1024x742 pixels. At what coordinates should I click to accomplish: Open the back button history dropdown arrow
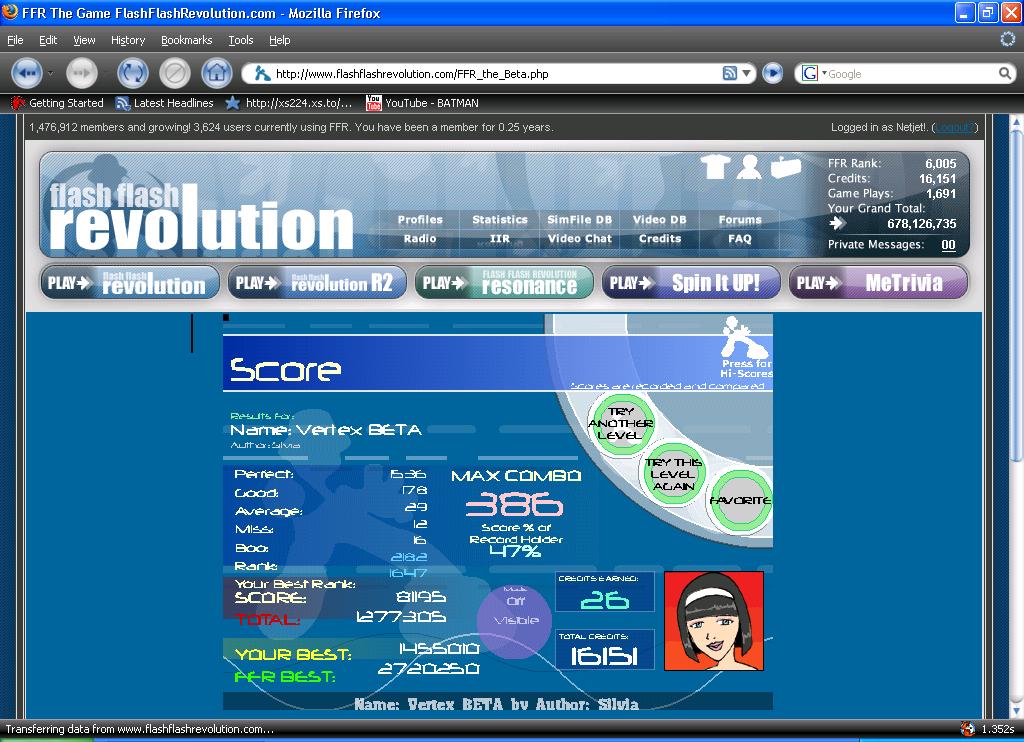50,73
